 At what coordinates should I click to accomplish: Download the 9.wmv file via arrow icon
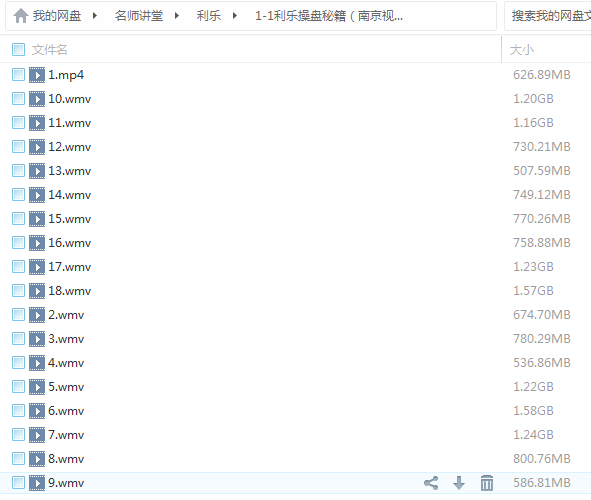click(459, 483)
